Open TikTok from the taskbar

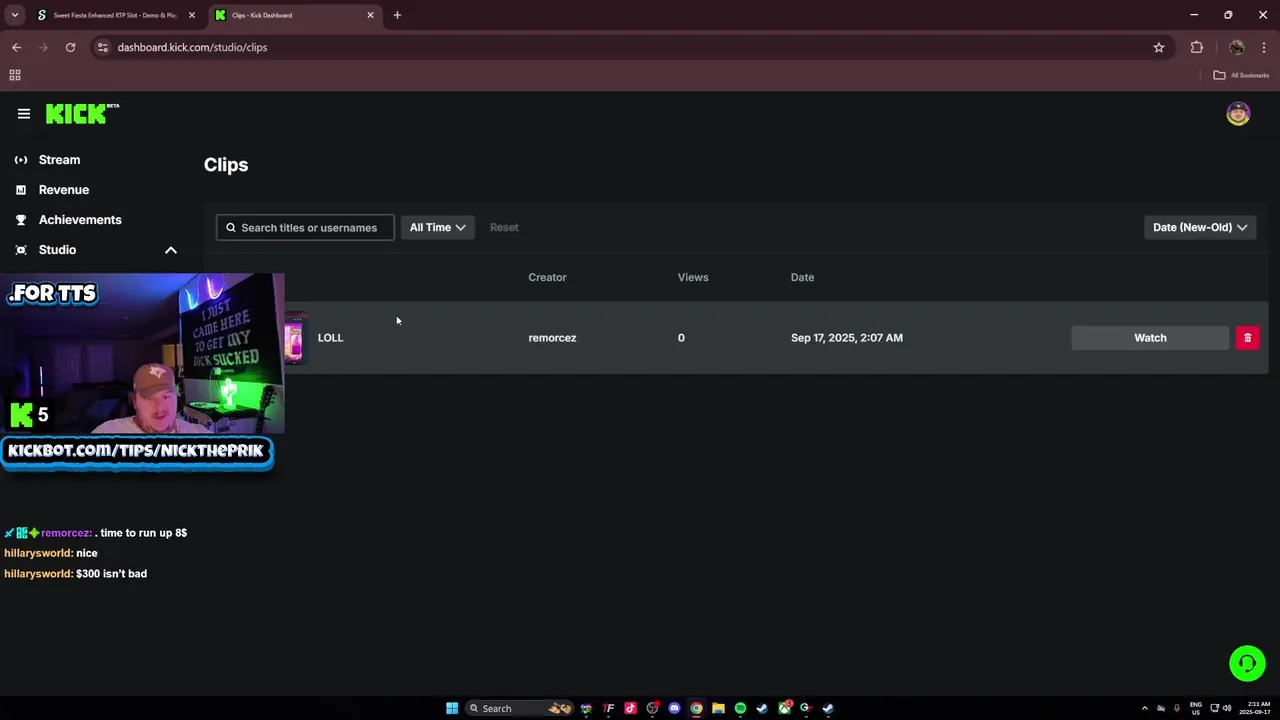[630, 708]
